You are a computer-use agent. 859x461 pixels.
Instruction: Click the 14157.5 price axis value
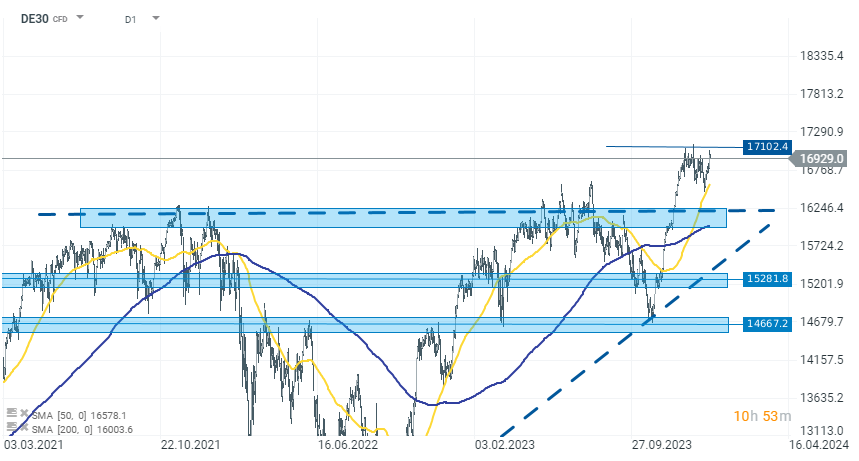coord(821,360)
